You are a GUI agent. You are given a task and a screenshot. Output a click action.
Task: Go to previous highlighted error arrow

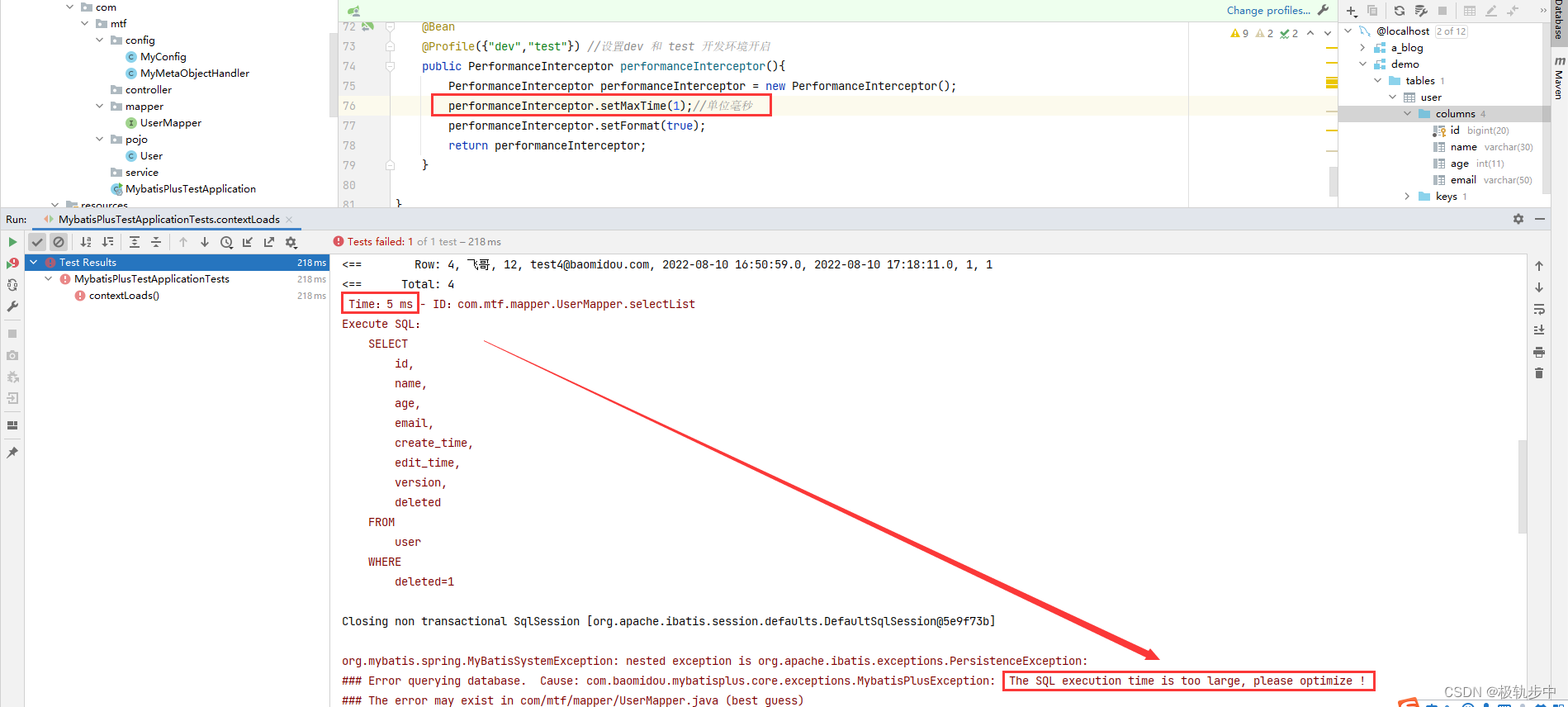coord(1310,33)
